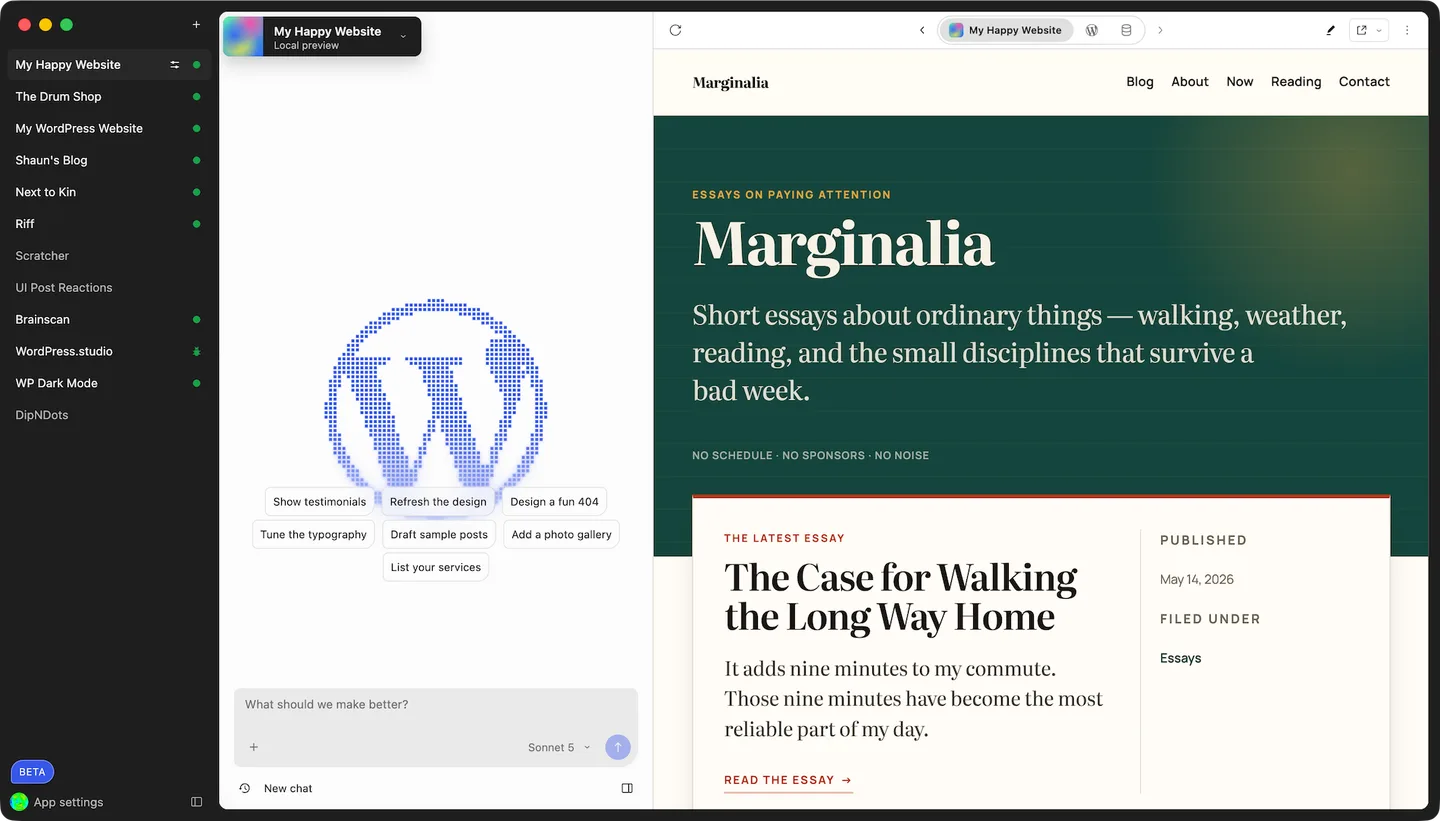1440x821 pixels.
Task: Expand the My Happy Website local preview dropdown
Action: pyautogui.click(x=322, y=37)
